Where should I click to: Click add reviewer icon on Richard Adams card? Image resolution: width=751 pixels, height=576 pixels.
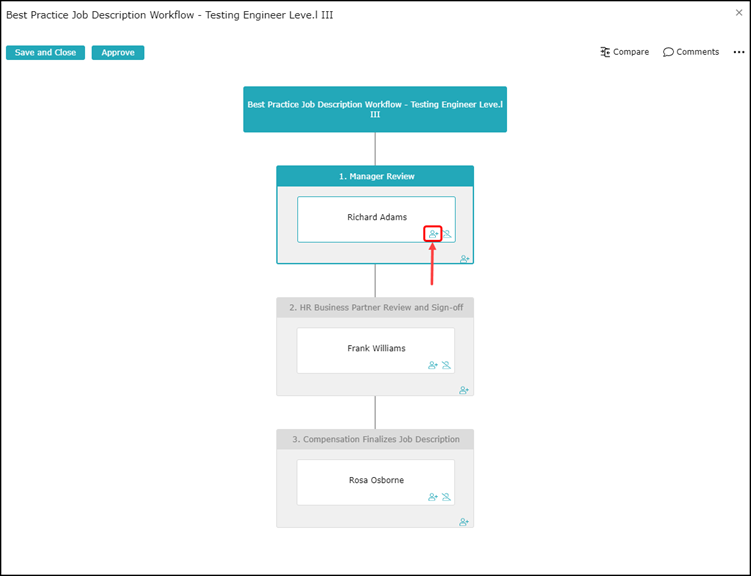pyautogui.click(x=434, y=234)
